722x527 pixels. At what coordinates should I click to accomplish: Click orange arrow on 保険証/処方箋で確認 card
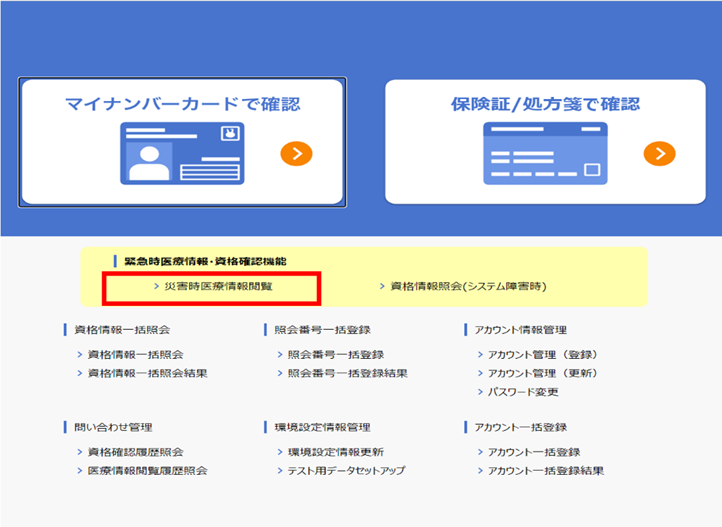pyautogui.click(x=659, y=153)
